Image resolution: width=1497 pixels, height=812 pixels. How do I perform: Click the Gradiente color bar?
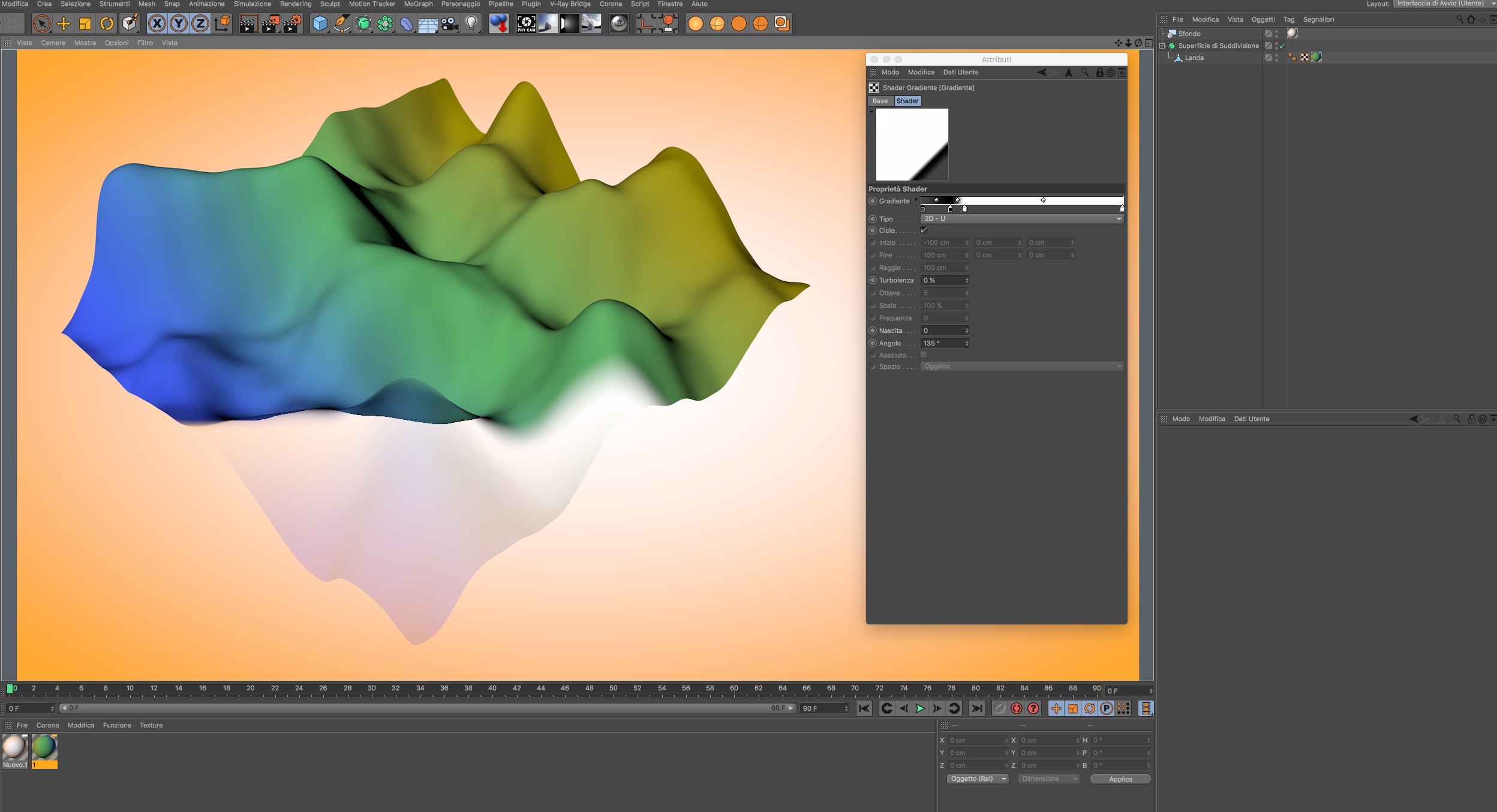(x=1021, y=200)
